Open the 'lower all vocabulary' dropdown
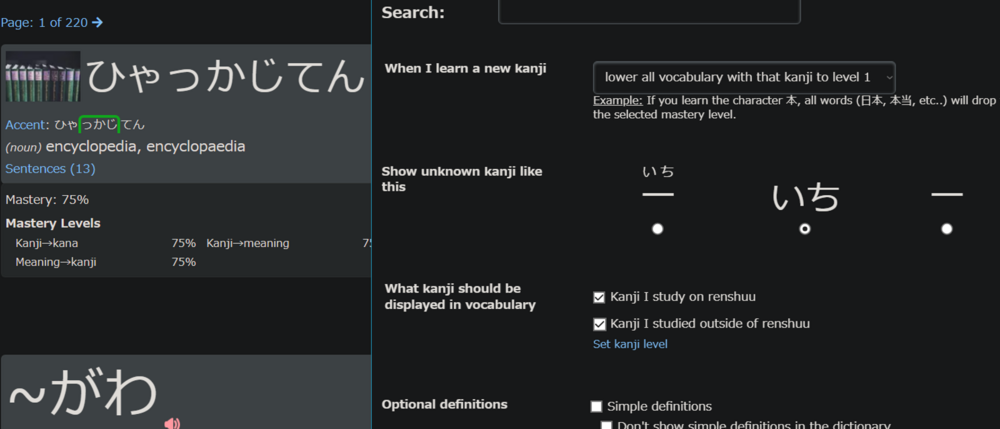 (x=744, y=77)
